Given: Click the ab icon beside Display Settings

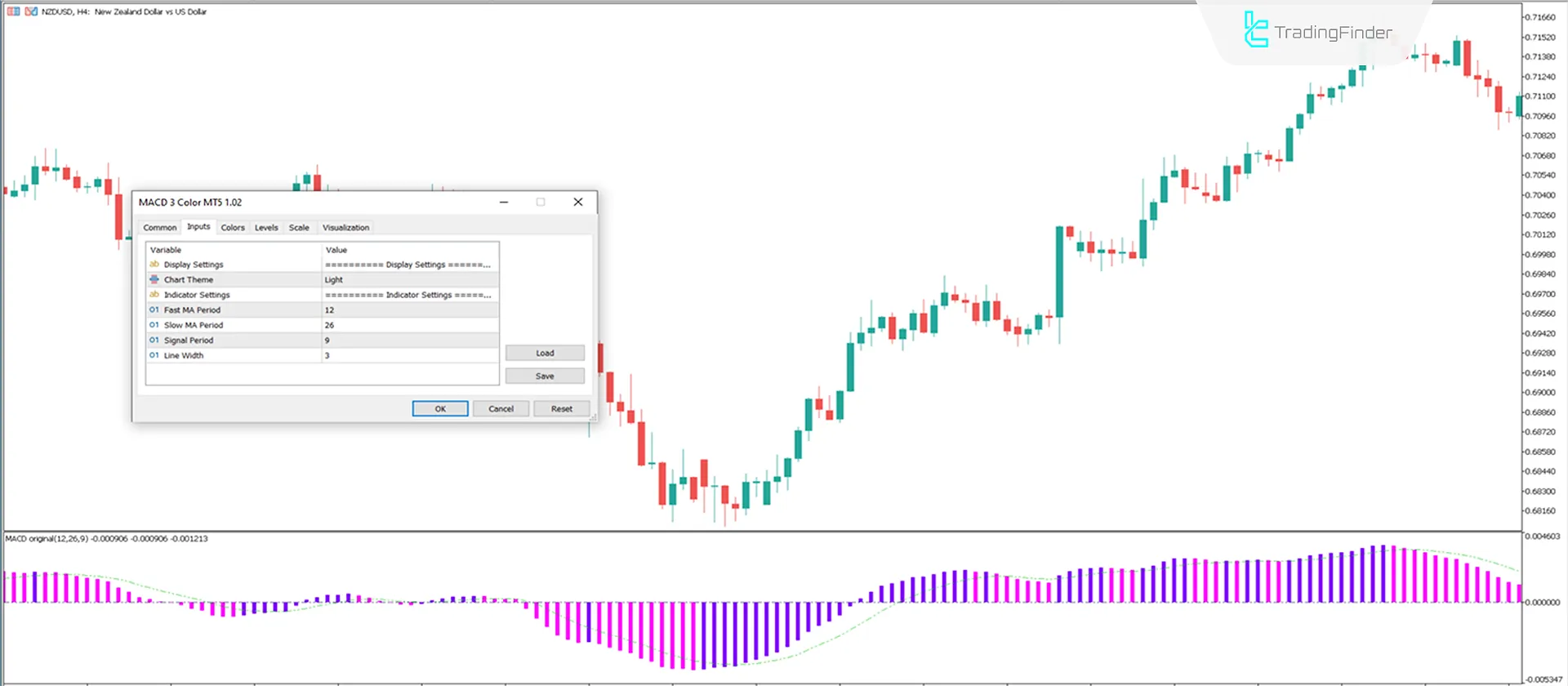Looking at the screenshot, I should click(x=154, y=265).
